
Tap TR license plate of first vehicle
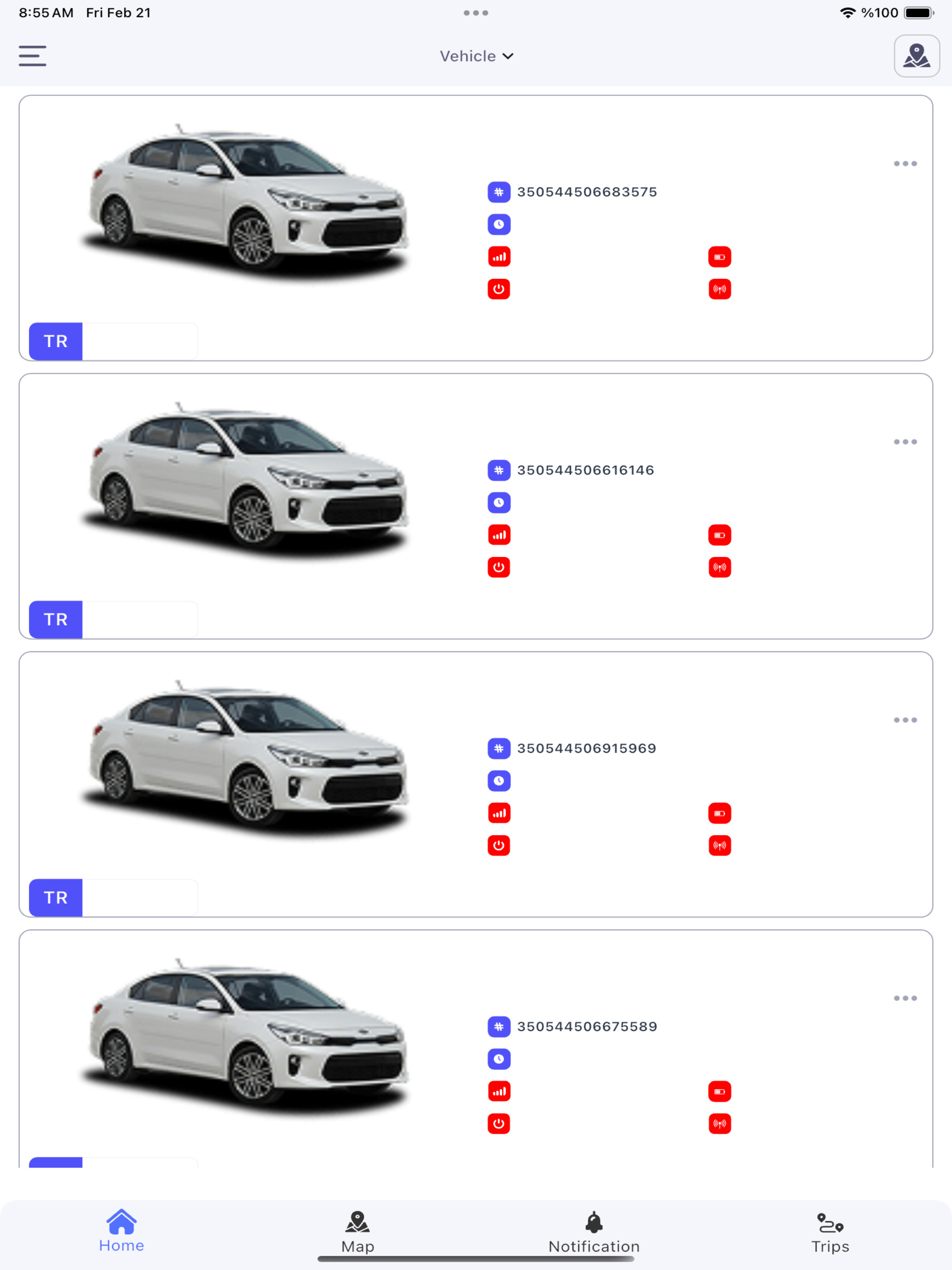(x=113, y=341)
